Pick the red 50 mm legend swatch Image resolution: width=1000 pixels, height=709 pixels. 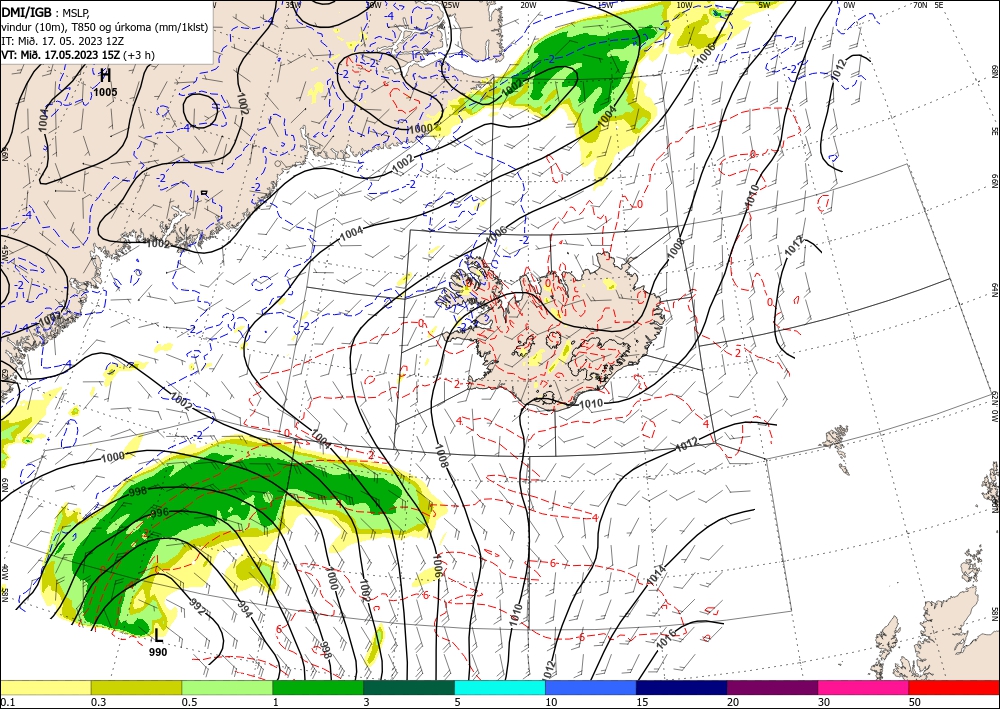point(954,687)
